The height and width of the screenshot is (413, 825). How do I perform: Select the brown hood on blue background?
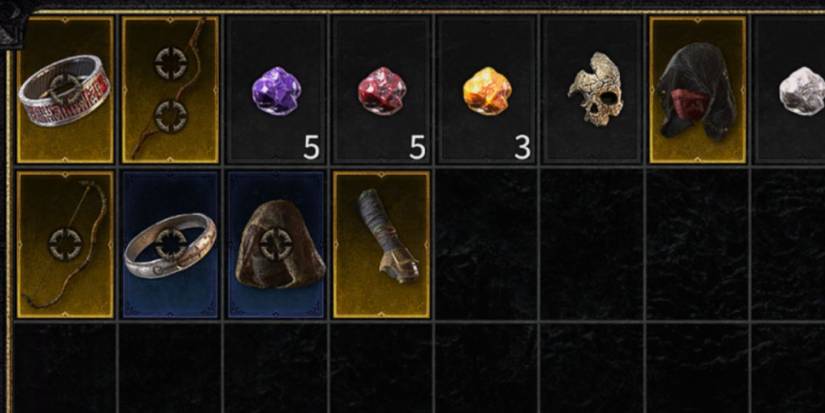pos(276,245)
